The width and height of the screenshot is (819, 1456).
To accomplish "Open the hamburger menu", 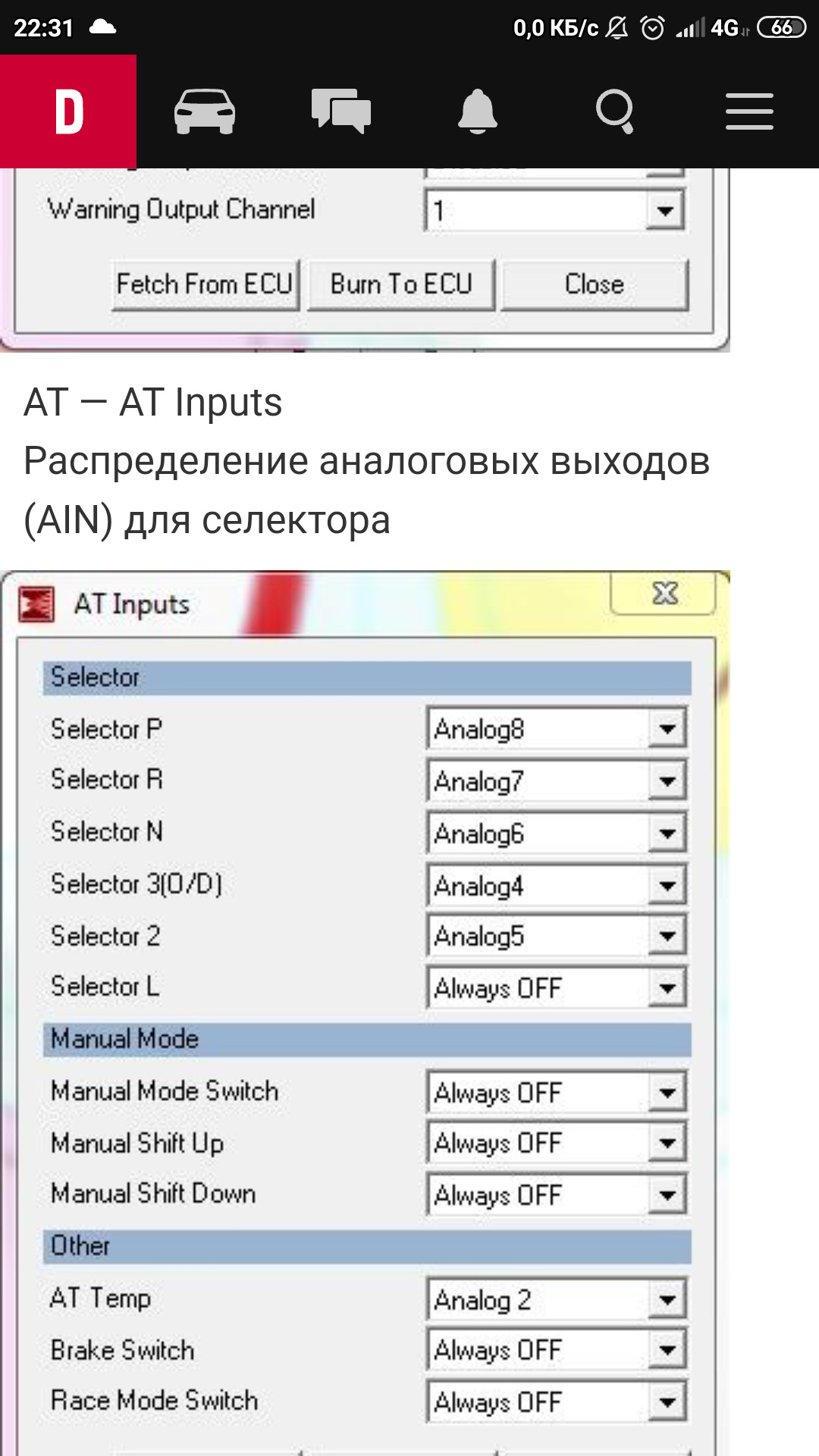I will point(749,111).
